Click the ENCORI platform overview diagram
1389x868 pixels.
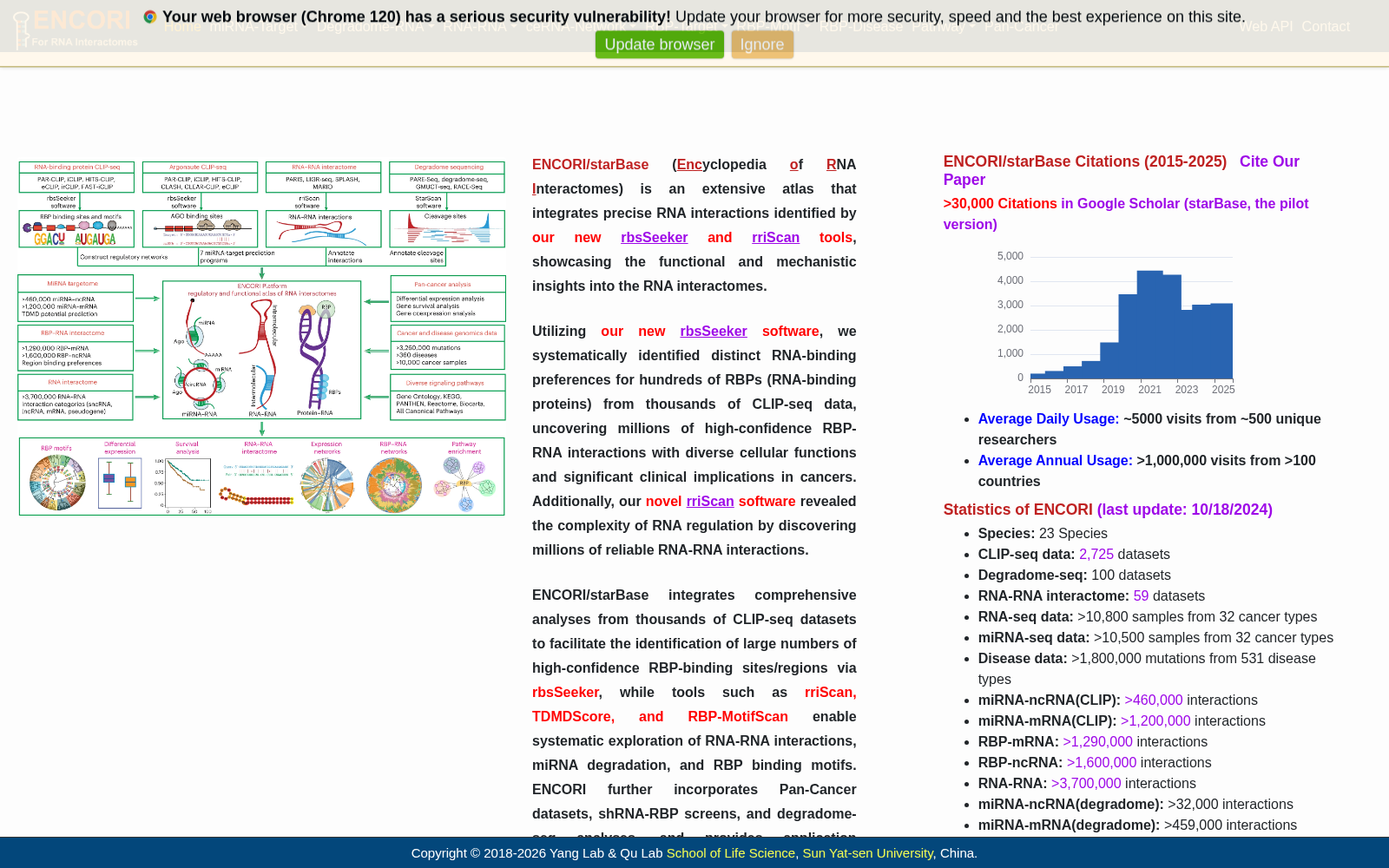coord(262,339)
